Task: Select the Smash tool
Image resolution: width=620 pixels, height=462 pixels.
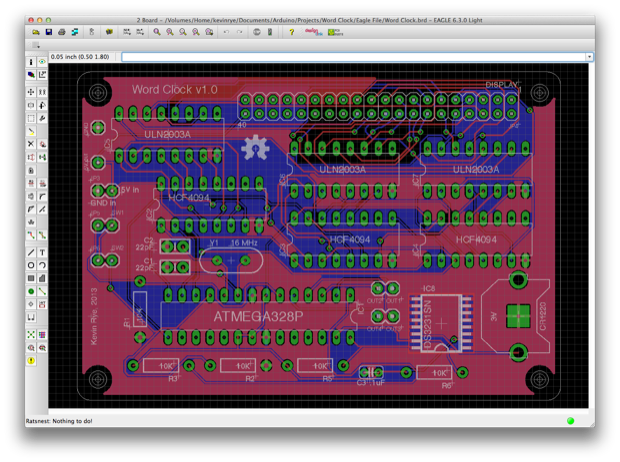Action: click(31, 196)
